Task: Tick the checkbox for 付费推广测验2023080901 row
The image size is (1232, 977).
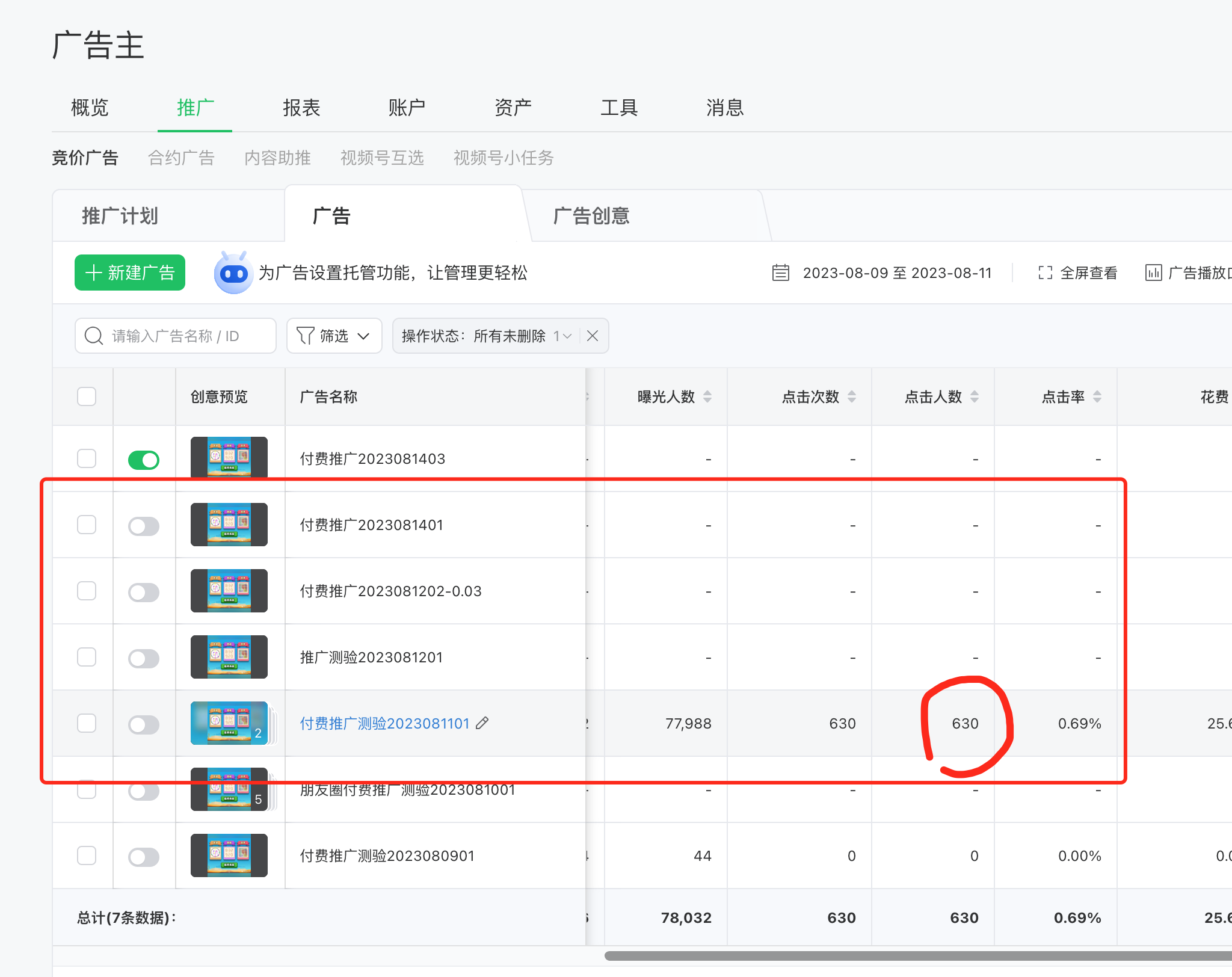Action: tap(87, 855)
